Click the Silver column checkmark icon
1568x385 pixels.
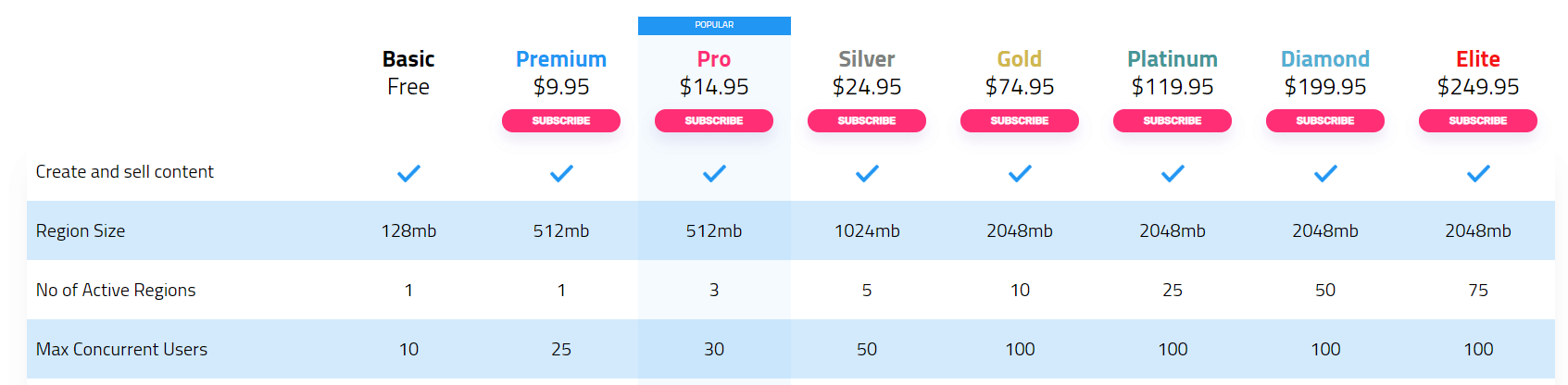click(x=867, y=173)
